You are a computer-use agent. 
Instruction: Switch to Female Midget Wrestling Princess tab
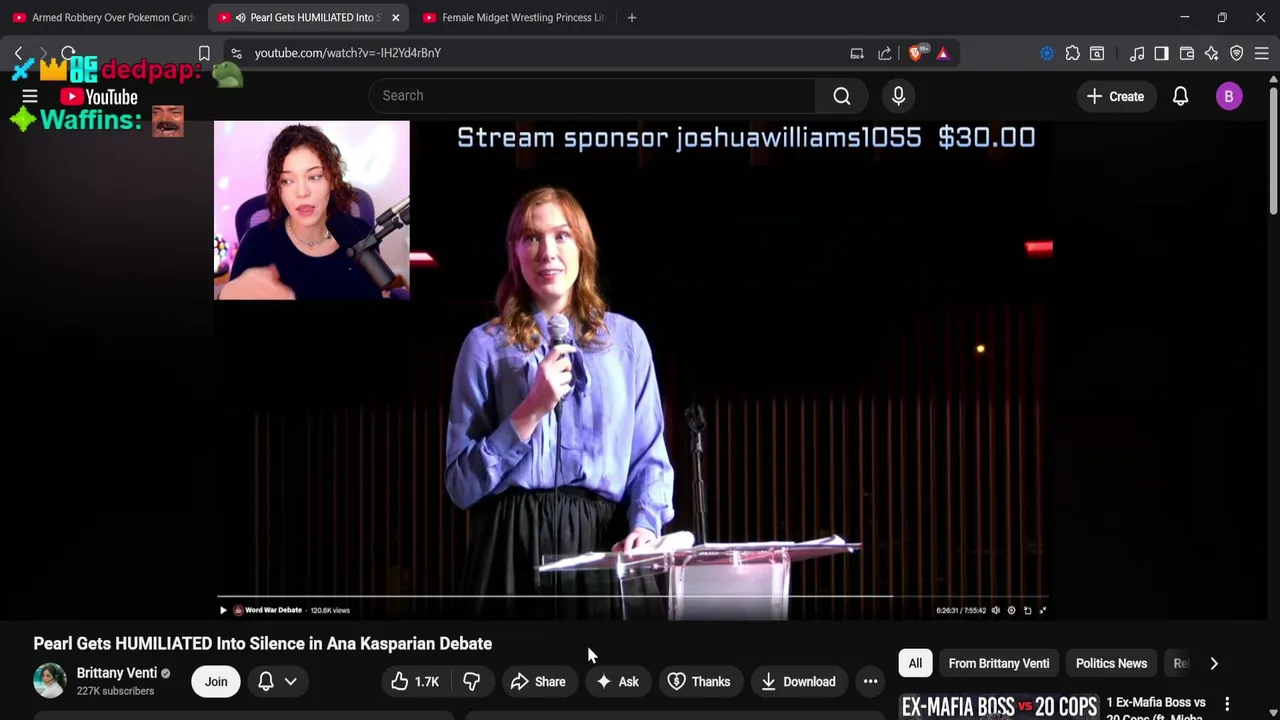pyautogui.click(x=513, y=17)
